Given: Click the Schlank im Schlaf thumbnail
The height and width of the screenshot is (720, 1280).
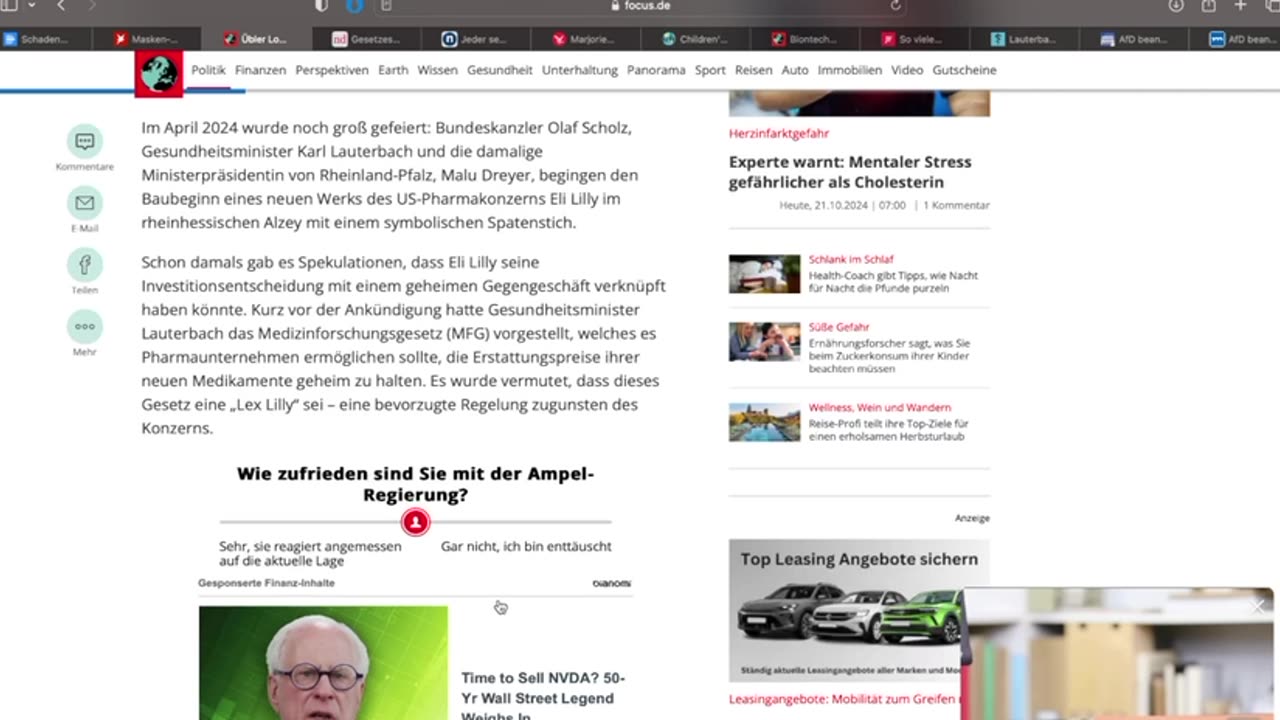Looking at the screenshot, I should (764, 274).
